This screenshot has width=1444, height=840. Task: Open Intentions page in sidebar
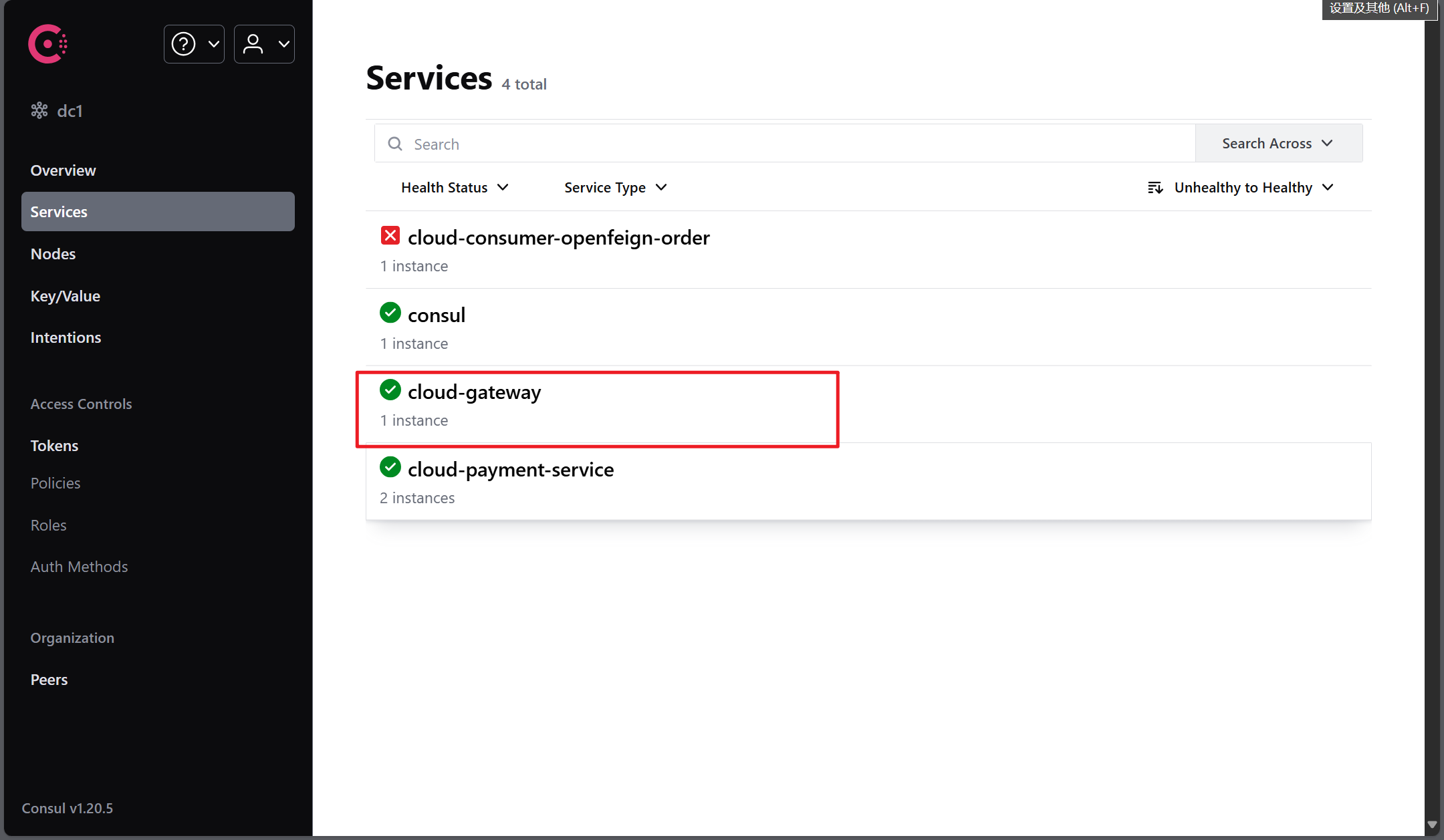click(x=66, y=337)
